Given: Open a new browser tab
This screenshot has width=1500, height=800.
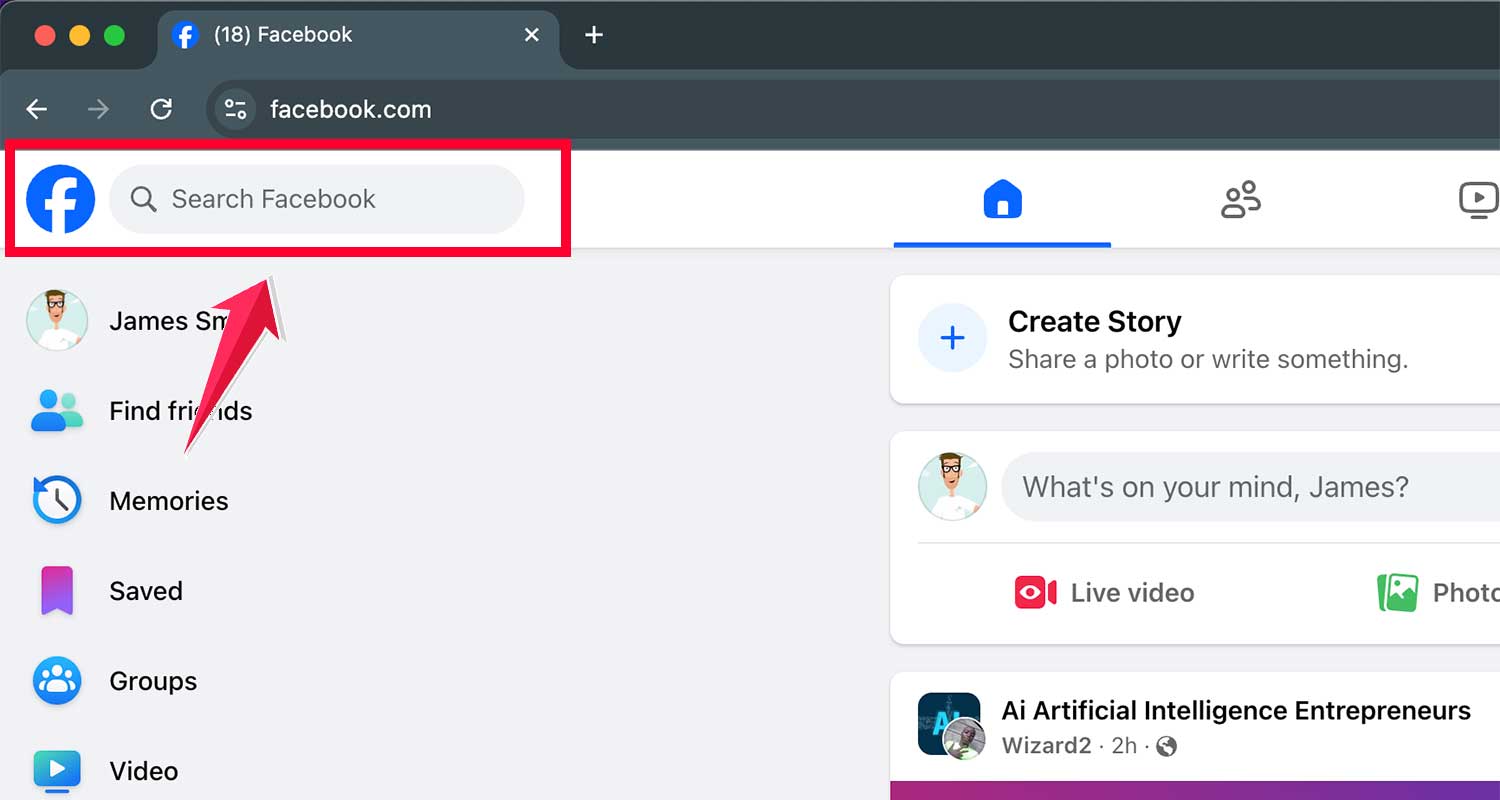Looking at the screenshot, I should 593,34.
